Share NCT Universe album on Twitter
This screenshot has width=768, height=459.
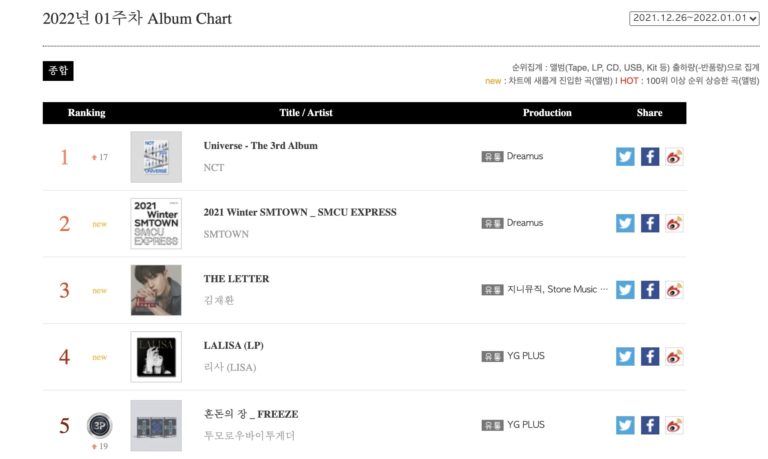(x=625, y=157)
